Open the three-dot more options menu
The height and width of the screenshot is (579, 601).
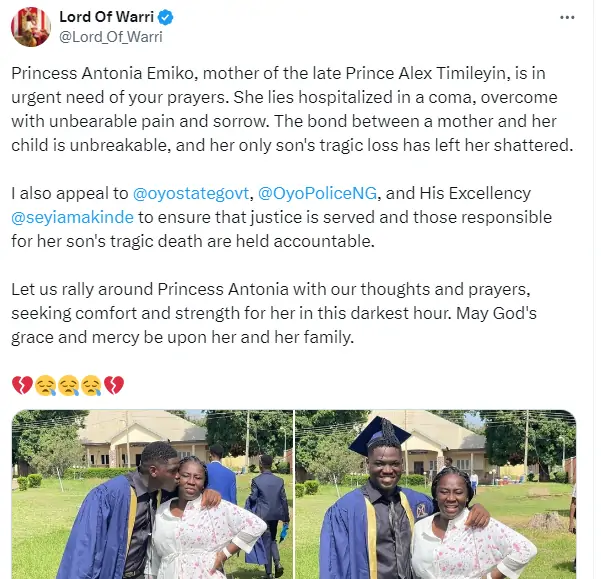click(568, 18)
